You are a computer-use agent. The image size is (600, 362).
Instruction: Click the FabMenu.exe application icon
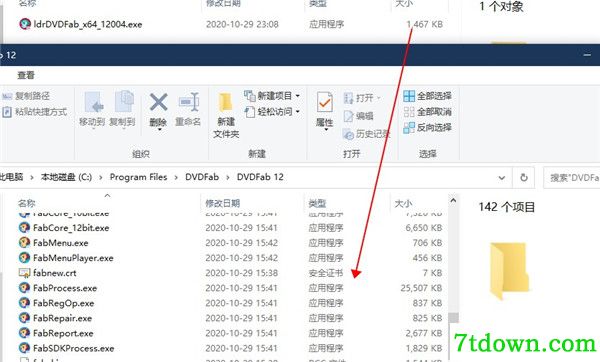click(x=24, y=243)
